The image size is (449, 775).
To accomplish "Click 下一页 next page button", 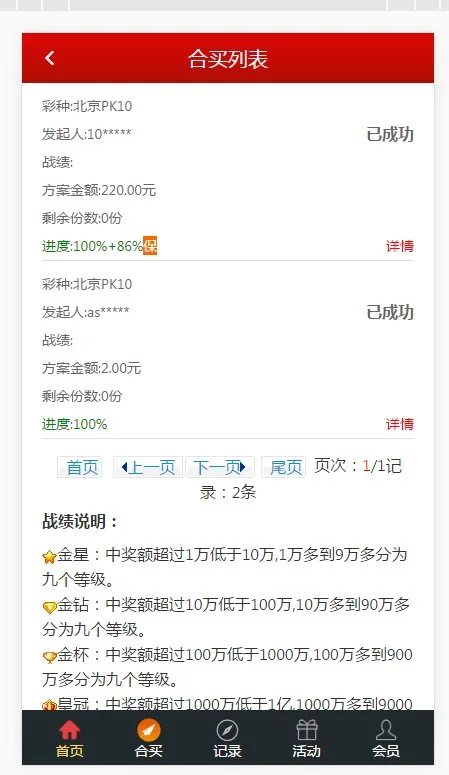I will [x=220, y=467].
